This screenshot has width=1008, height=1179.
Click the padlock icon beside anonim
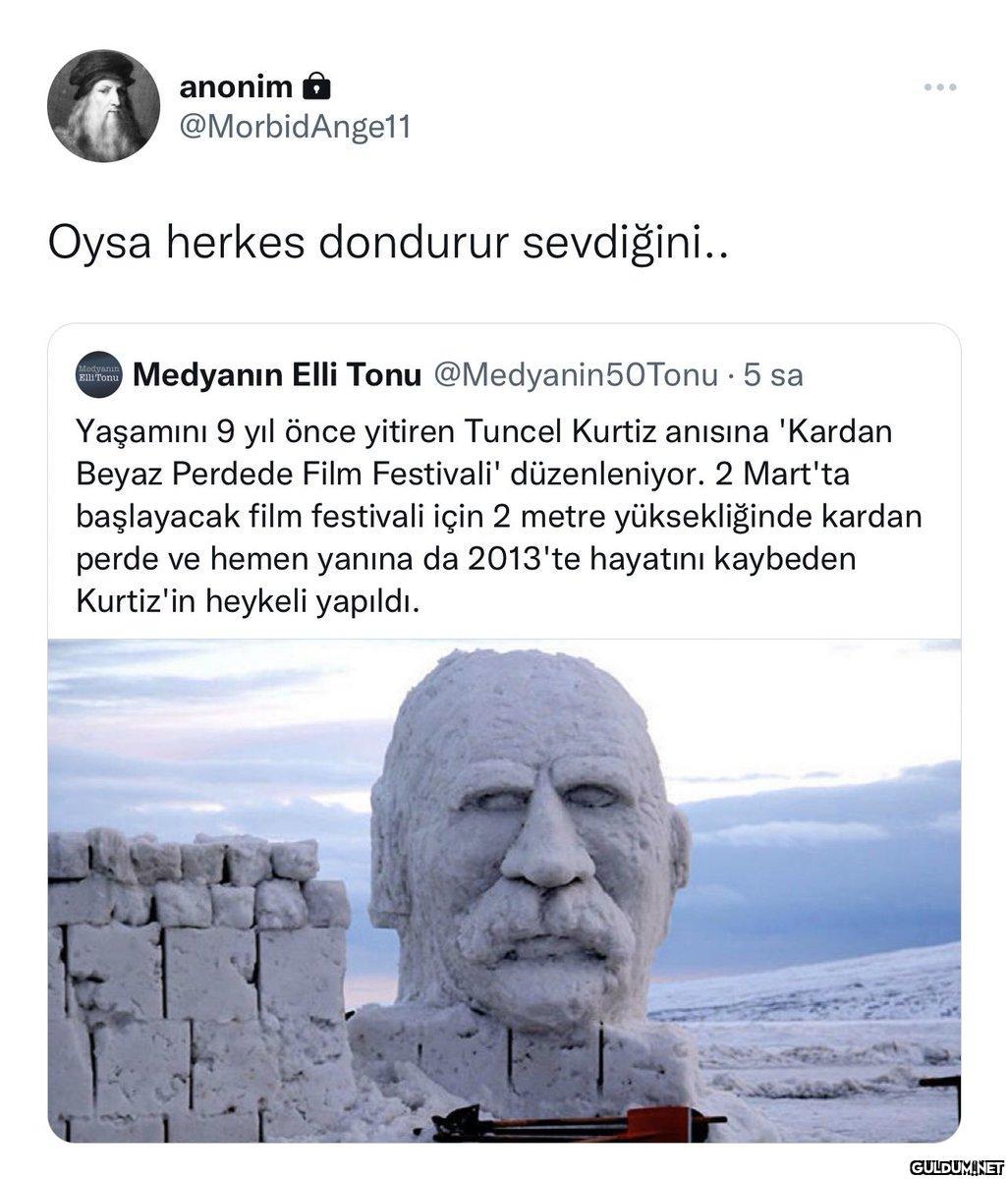pyautogui.click(x=315, y=87)
